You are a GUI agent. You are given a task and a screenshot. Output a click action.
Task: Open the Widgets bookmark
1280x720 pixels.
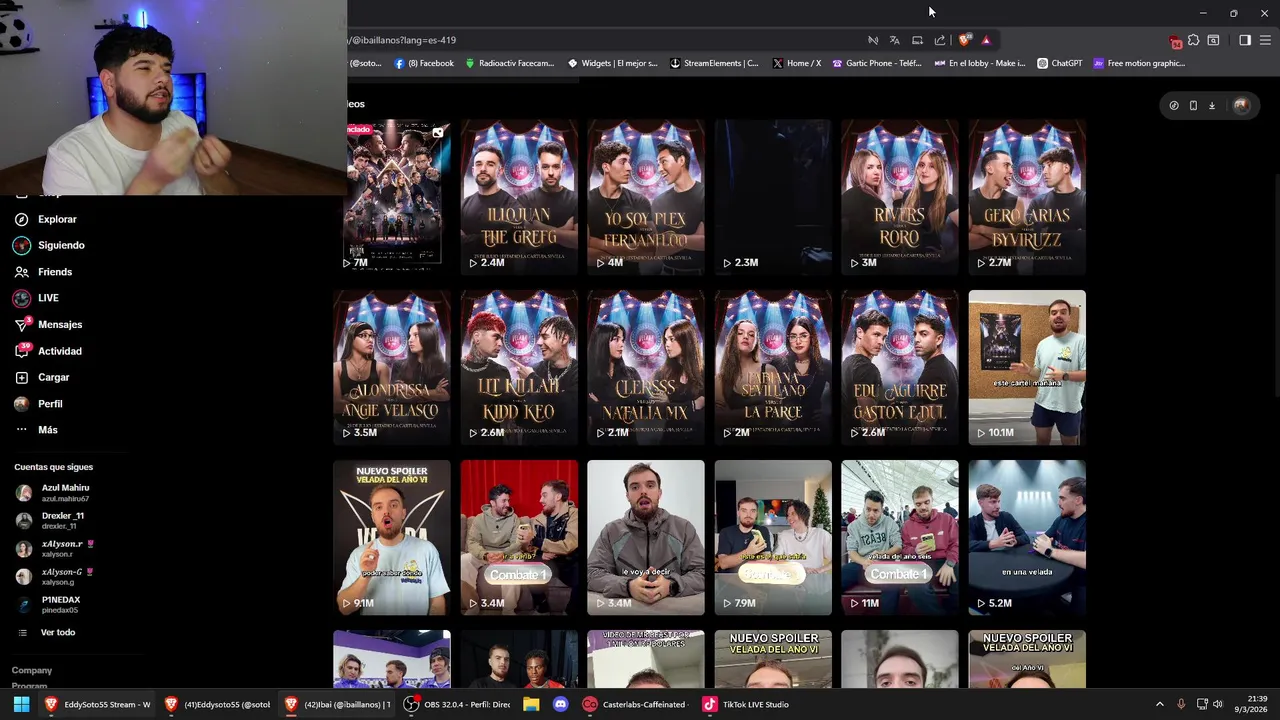(x=613, y=63)
